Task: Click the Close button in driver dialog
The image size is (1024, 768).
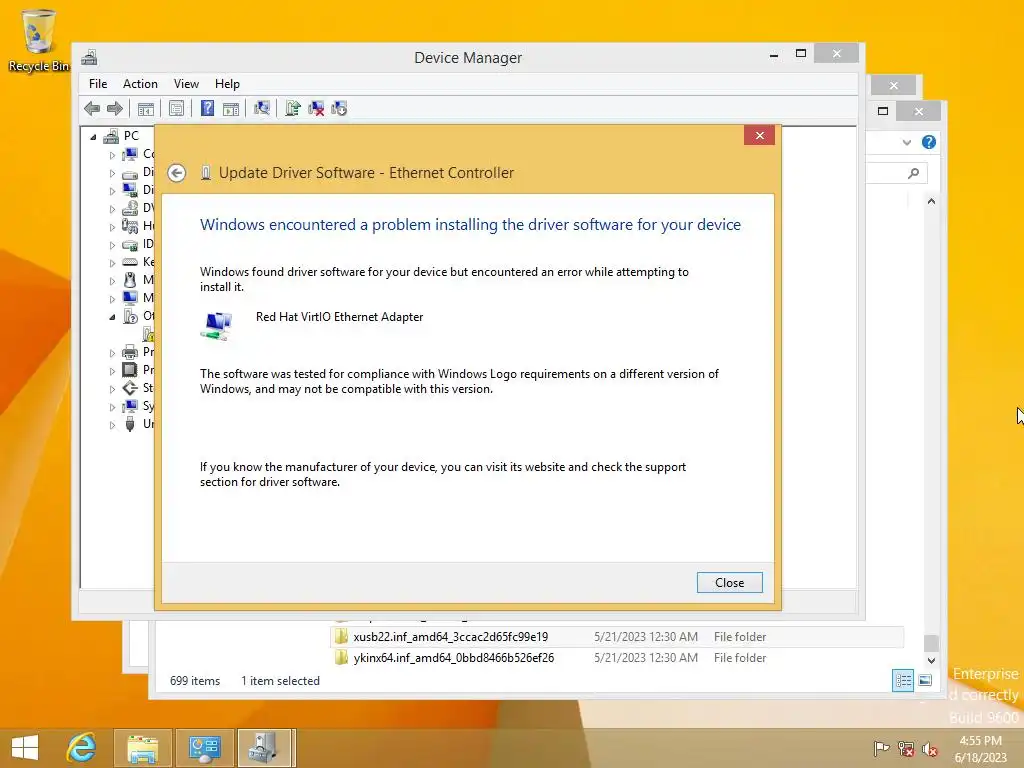Action: (x=729, y=583)
